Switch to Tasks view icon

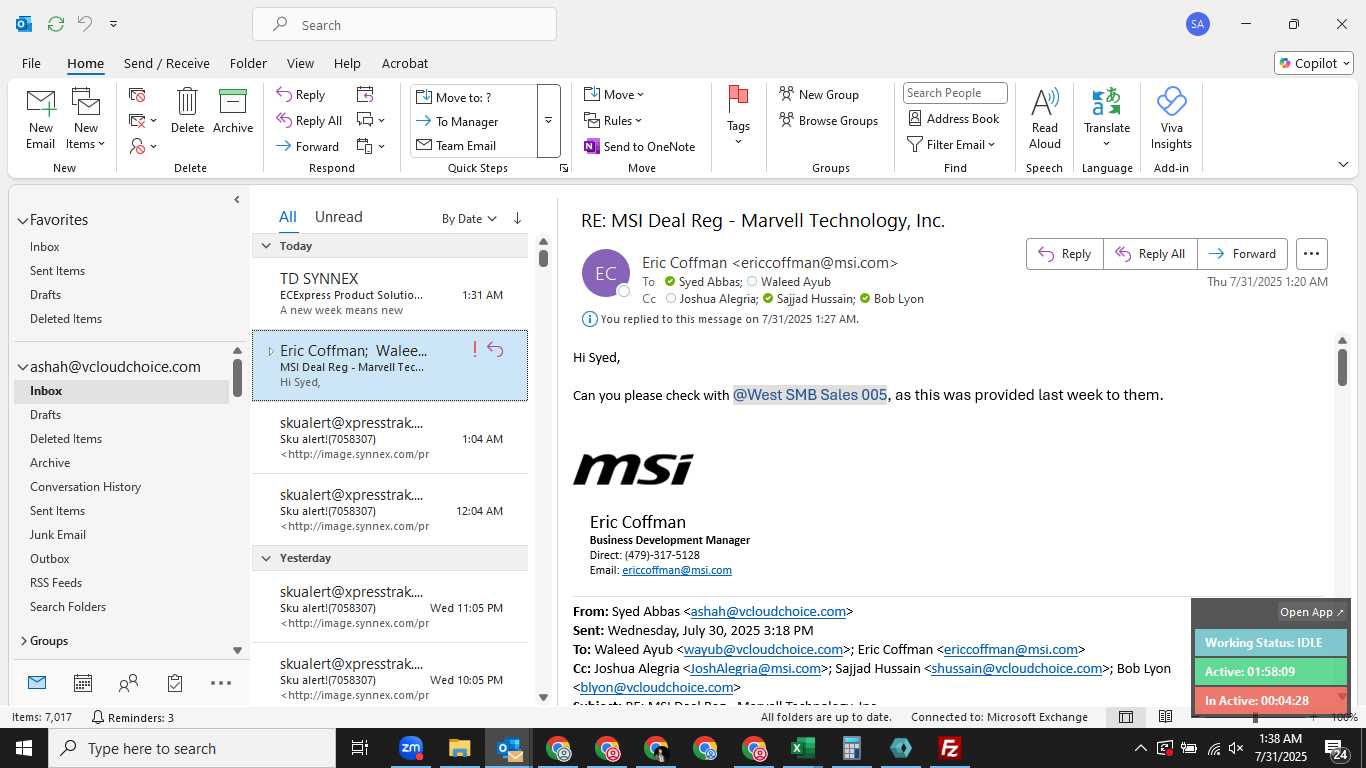[175, 683]
